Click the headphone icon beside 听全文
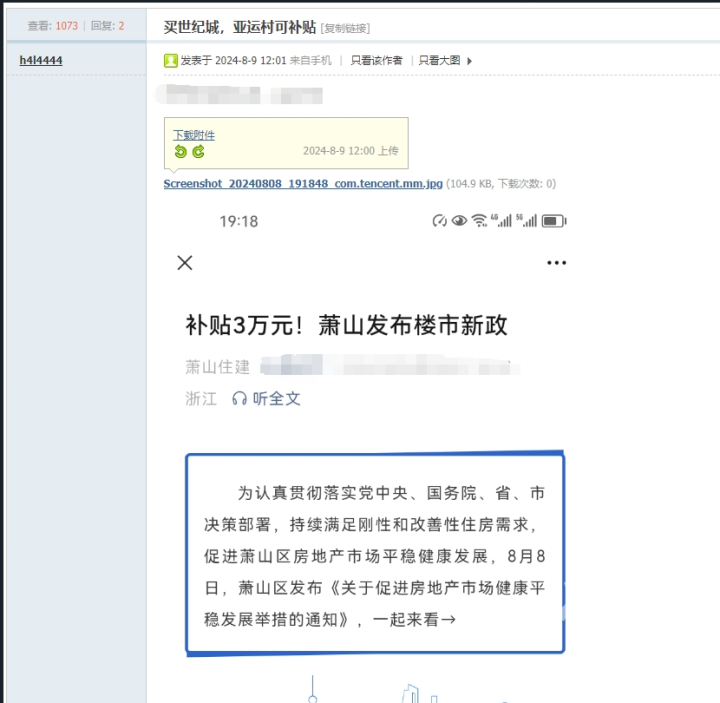 pyautogui.click(x=239, y=399)
